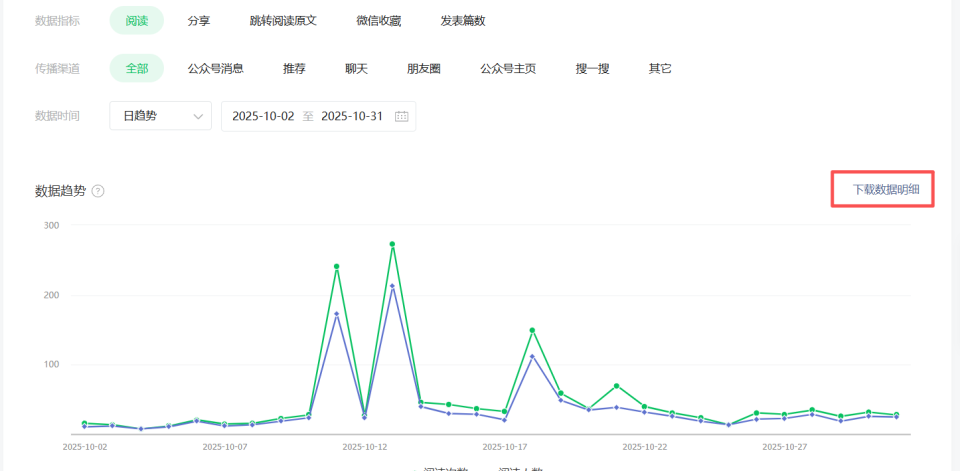
Task: Select the 阅读 data metric
Action: [x=137, y=20]
